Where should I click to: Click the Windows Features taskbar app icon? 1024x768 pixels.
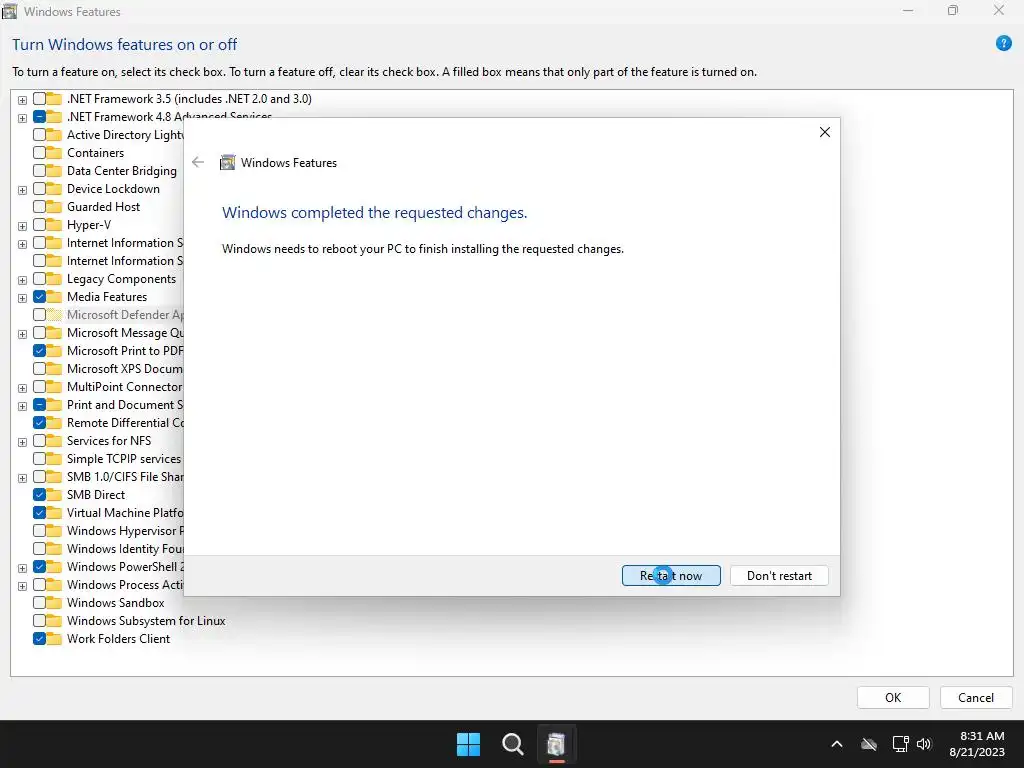(556, 744)
